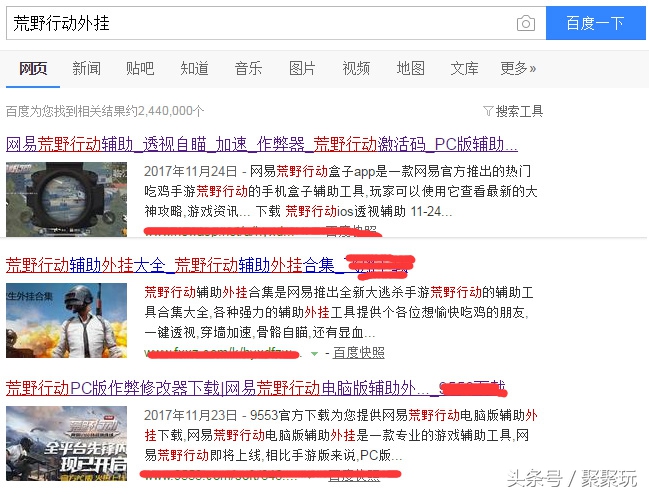The width and height of the screenshot is (649, 495).
Task: Go to the 知道 tab
Action: click(195, 68)
